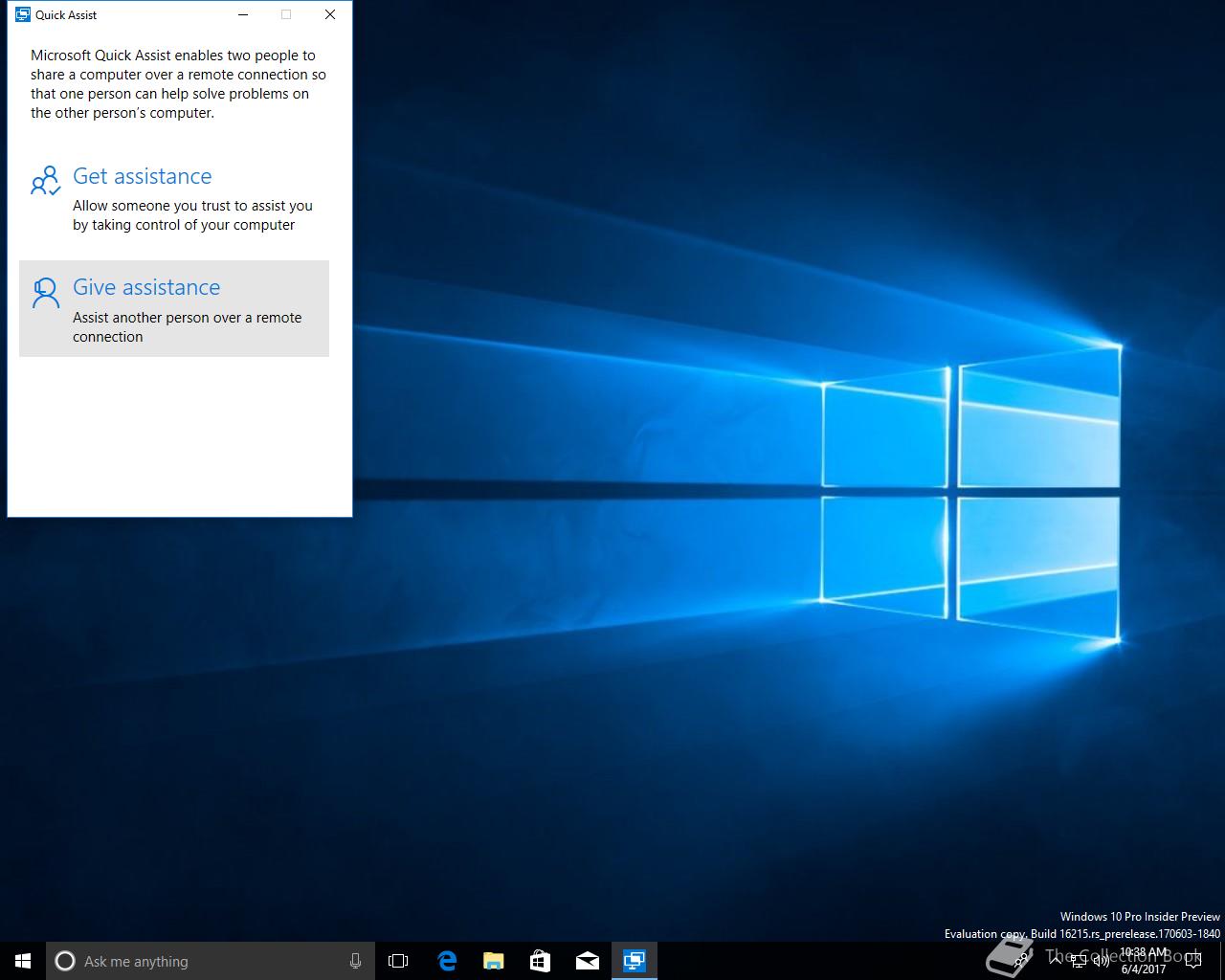
Task: Focus the Ask me anything search box
Action: (x=210, y=961)
